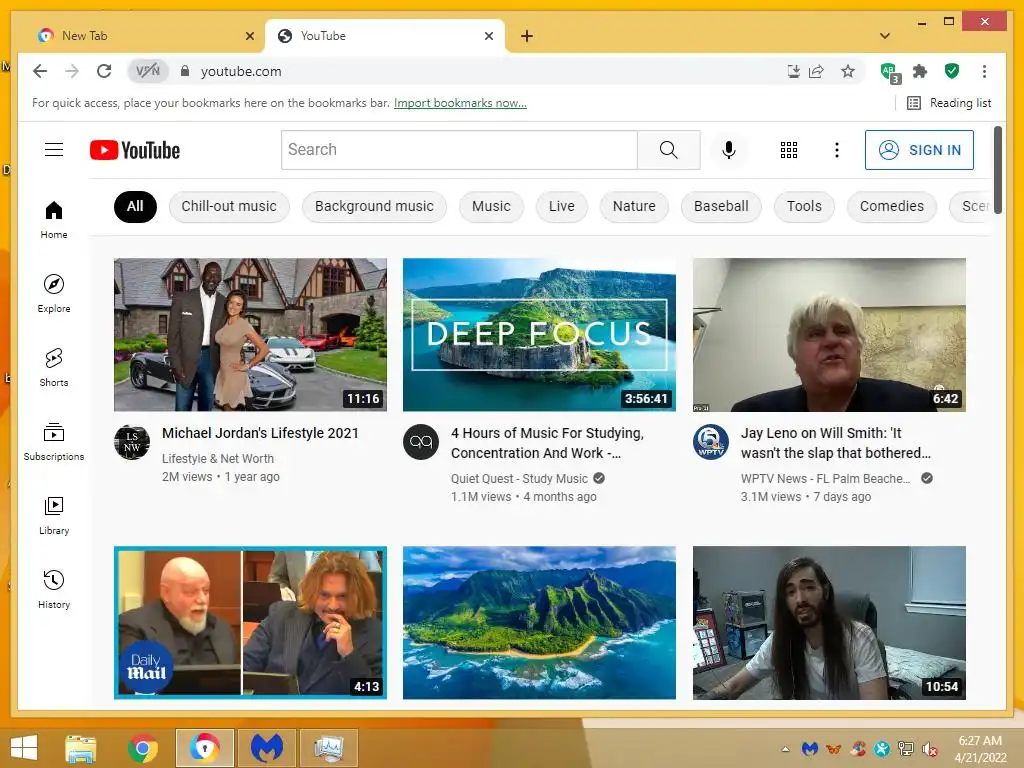
Task: Select the Tools filter chip
Action: click(804, 206)
